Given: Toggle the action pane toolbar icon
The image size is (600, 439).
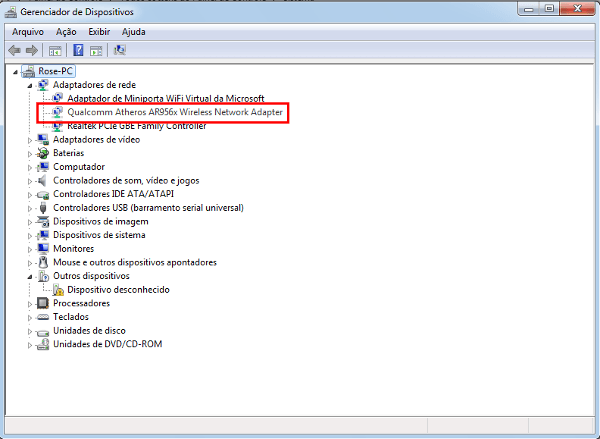Looking at the screenshot, I should click(x=96, y=50).
